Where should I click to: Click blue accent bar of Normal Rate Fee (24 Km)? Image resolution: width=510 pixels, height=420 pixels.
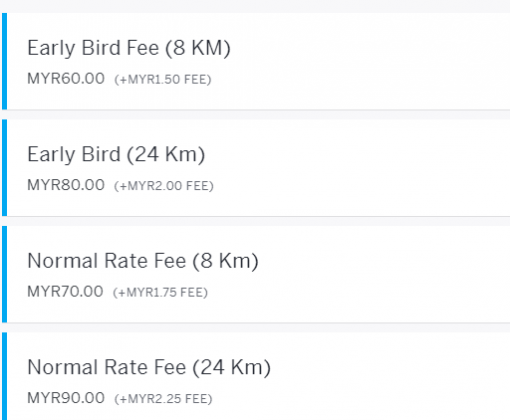click(4, 376)
